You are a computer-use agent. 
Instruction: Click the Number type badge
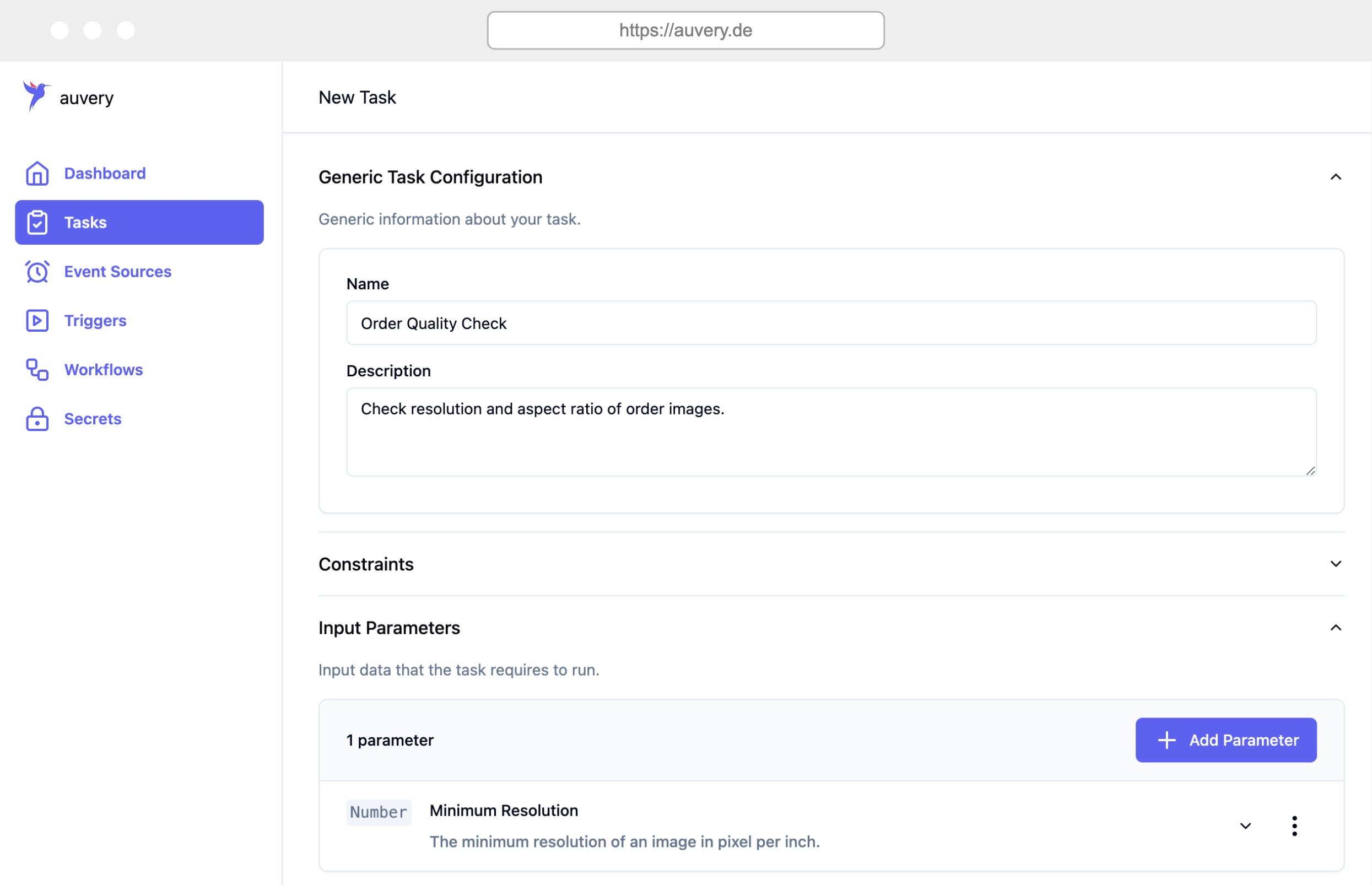(379, 812)
